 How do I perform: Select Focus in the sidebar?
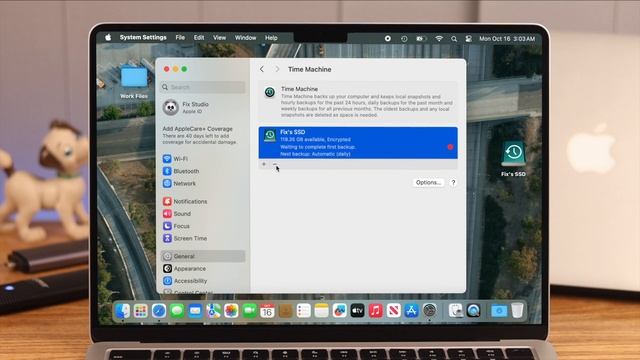176,226
